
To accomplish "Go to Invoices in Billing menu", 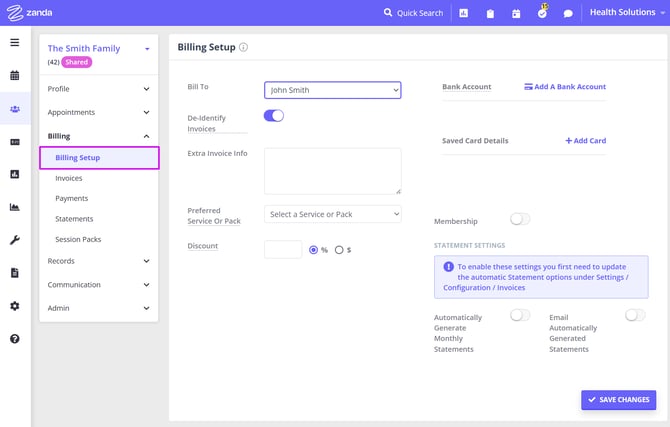I will (69, 178).
